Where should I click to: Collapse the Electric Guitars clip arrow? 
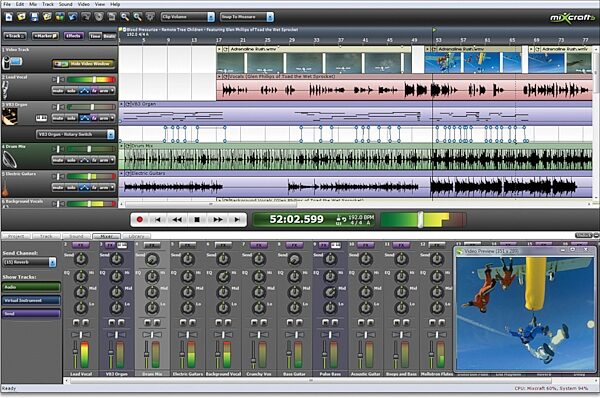pos(122,173)
